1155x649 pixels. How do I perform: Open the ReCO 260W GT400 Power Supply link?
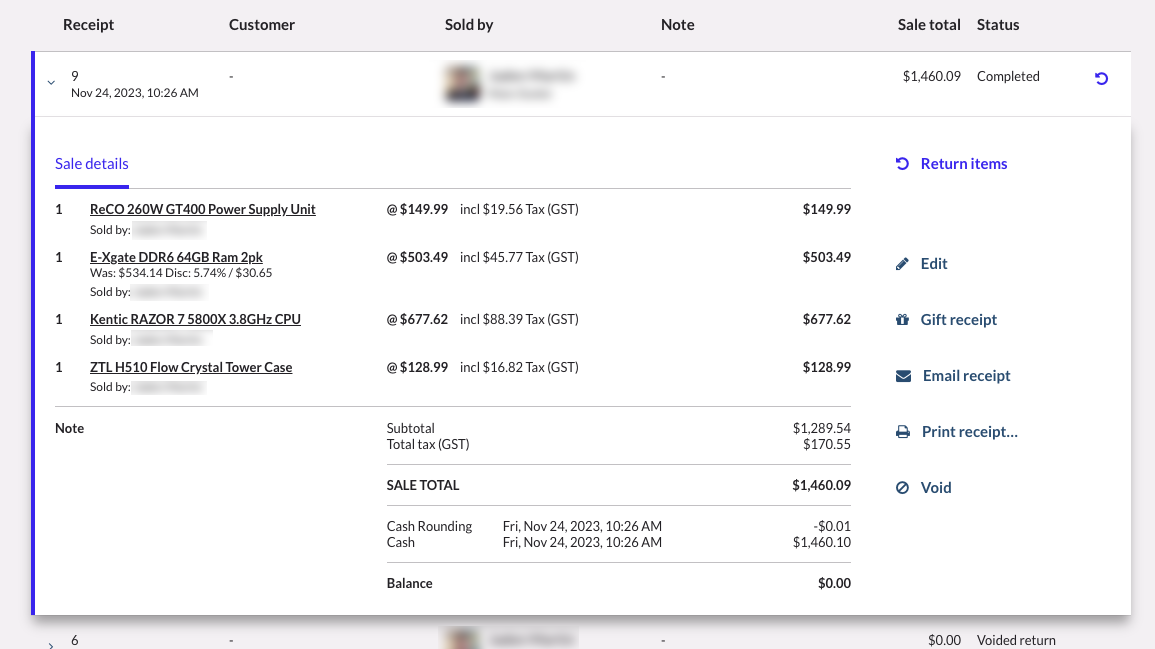pyautogui.click(x=202, y=208)
